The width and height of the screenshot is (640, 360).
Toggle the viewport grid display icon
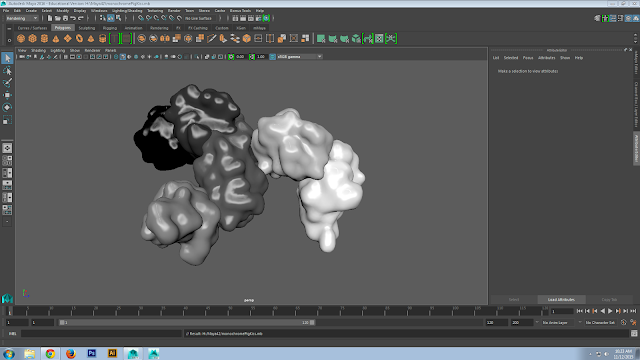tap(65, 57)
